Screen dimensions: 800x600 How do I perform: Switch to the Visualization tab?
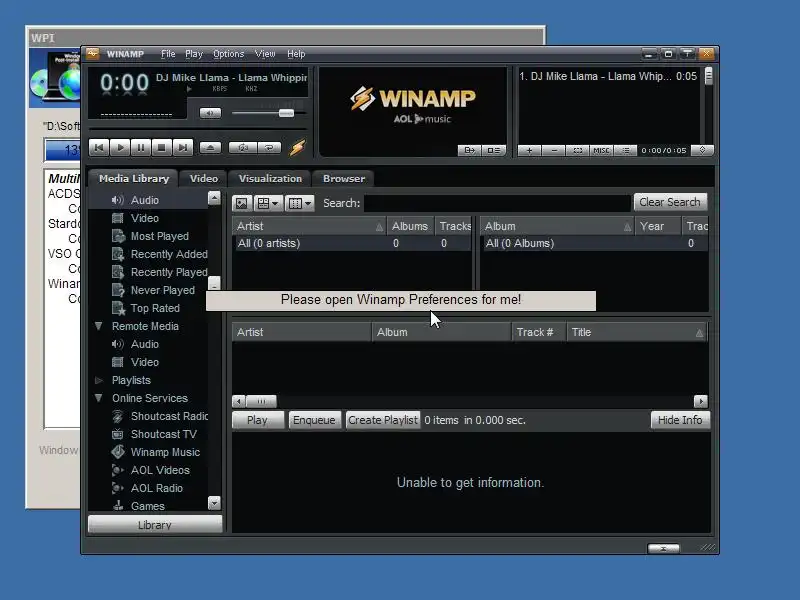click(x=270, y=179)
